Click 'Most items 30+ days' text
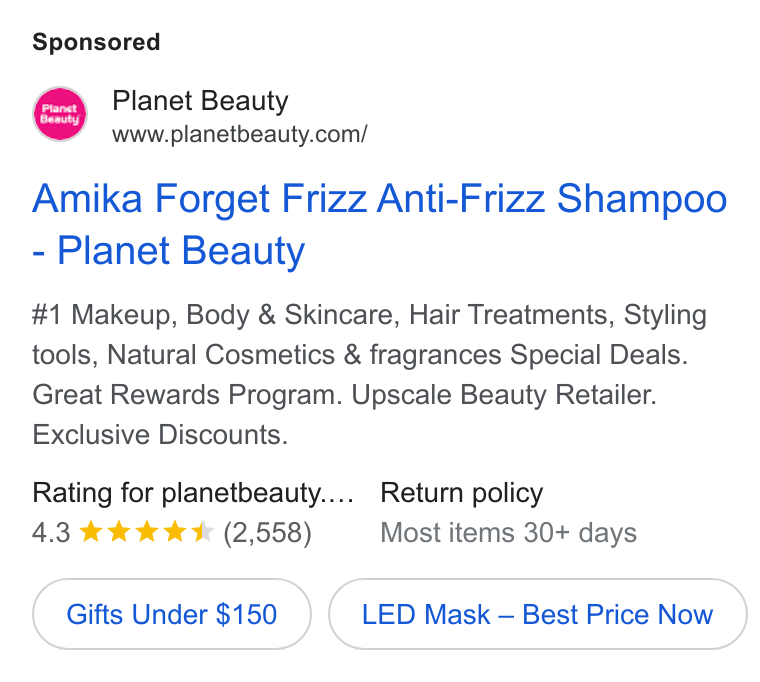Image resolution: width=760 pixels, height=682 pixels. click(x=508, y=533)
